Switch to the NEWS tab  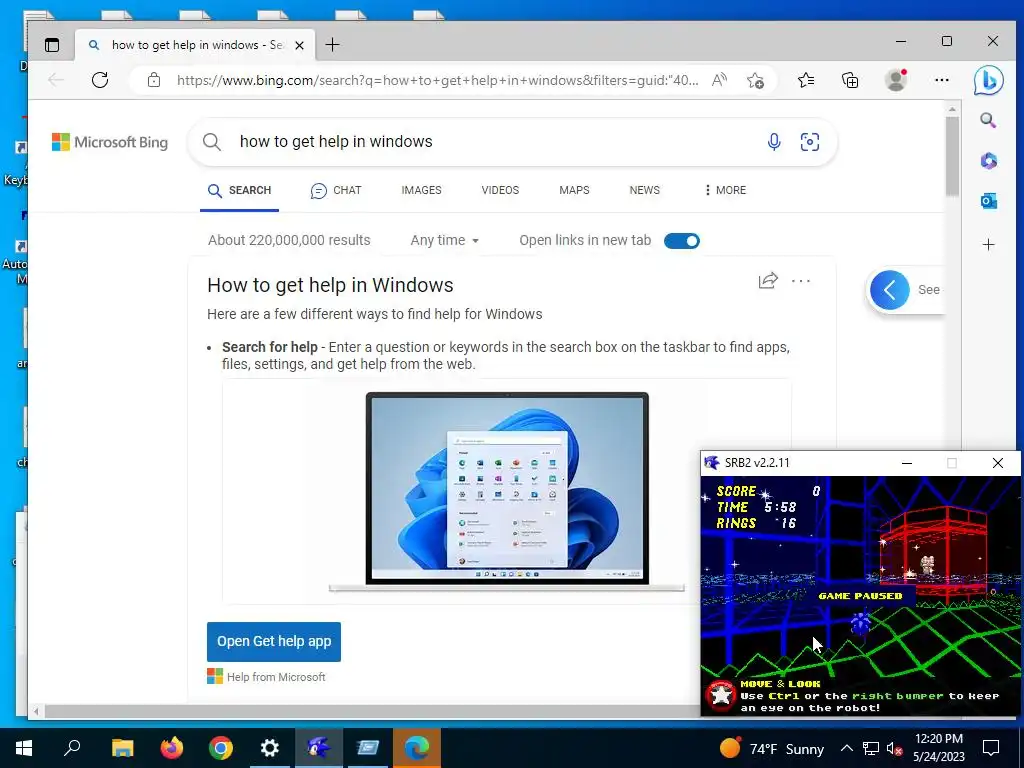645,190
